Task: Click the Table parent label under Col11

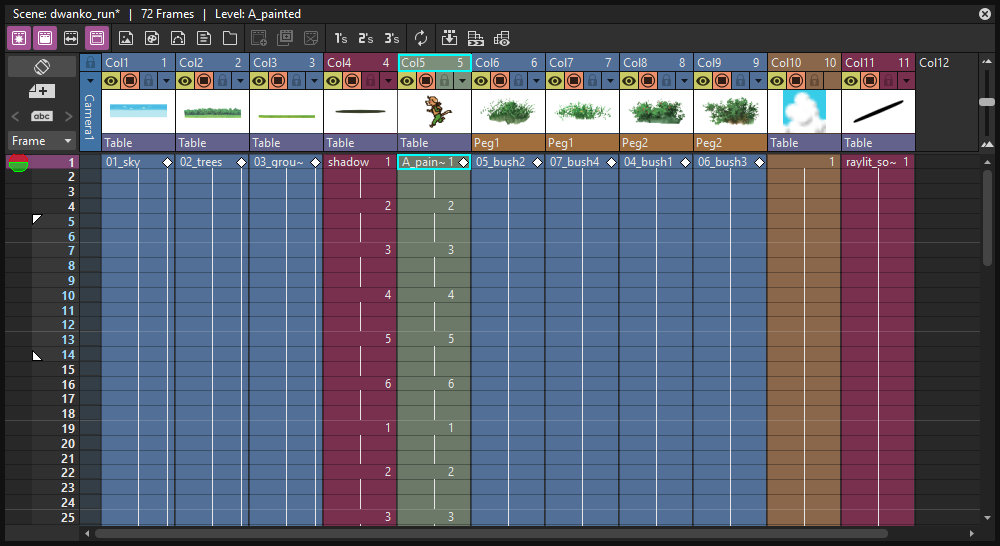Action: click(878, 143)
